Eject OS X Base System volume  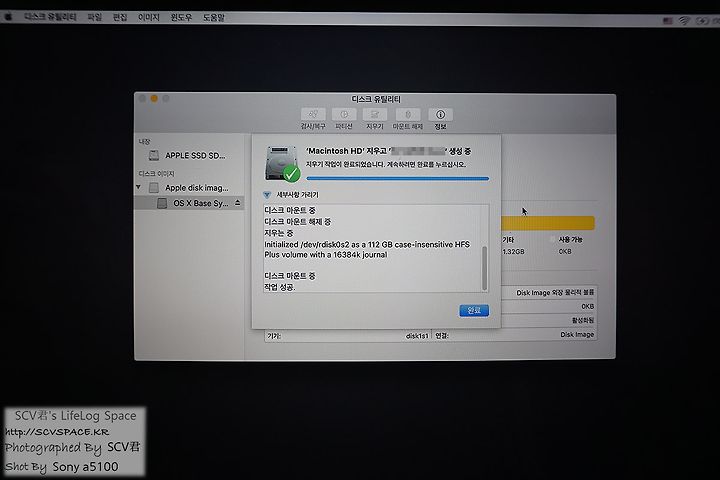[237, 203]
